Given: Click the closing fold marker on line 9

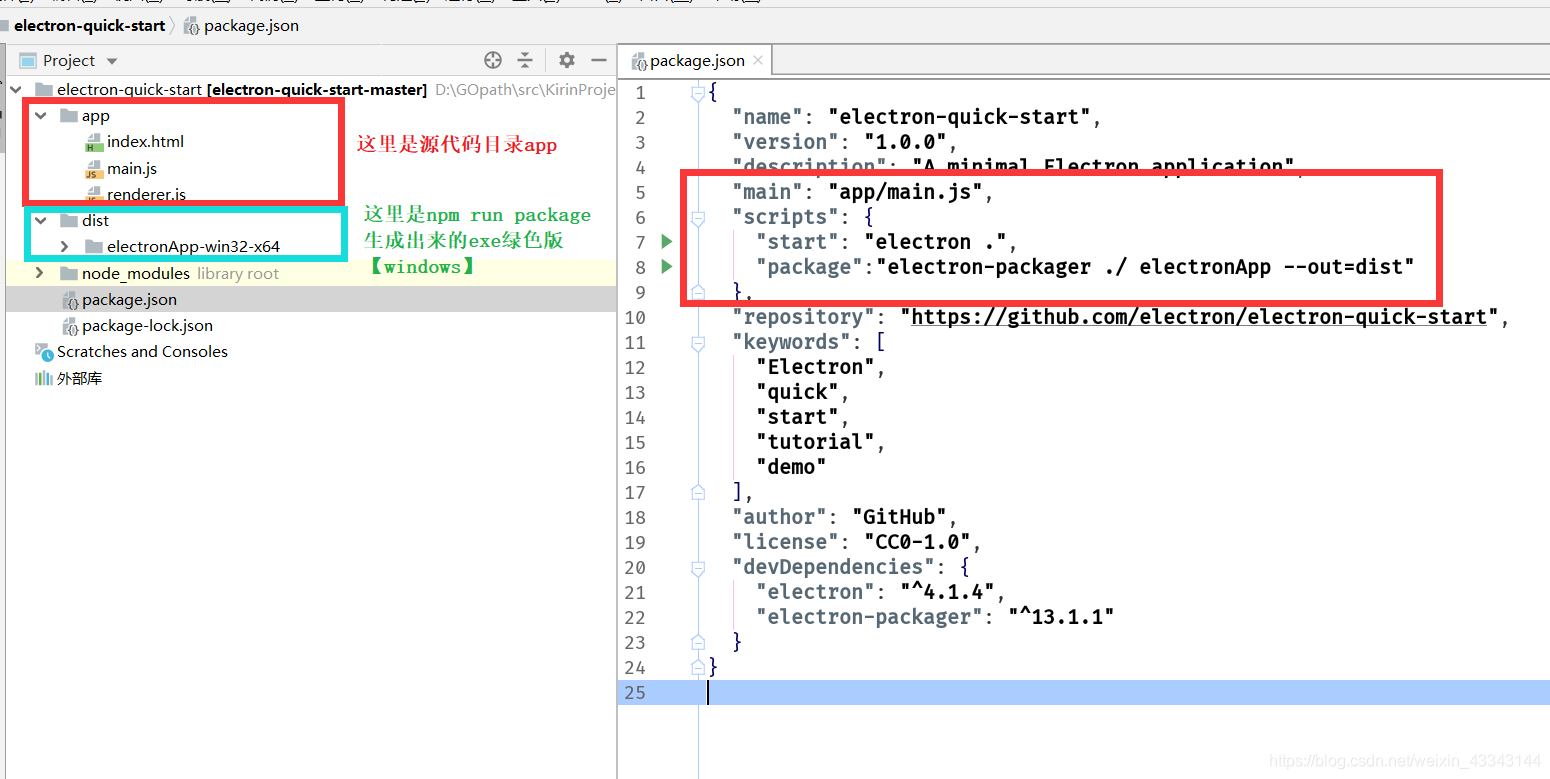Looking at the screenshot, I should 698,292.
